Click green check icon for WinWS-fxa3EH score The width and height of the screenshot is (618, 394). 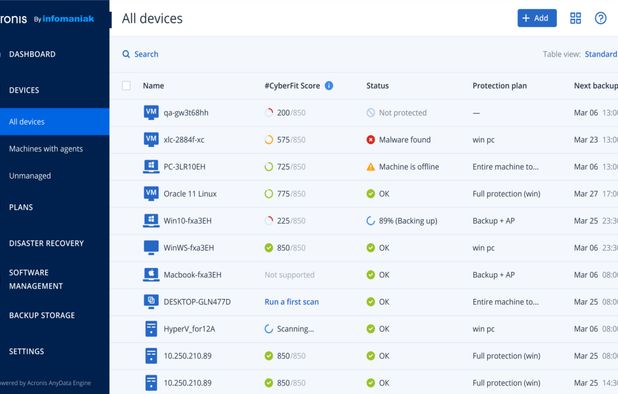(x=269, y=247)
